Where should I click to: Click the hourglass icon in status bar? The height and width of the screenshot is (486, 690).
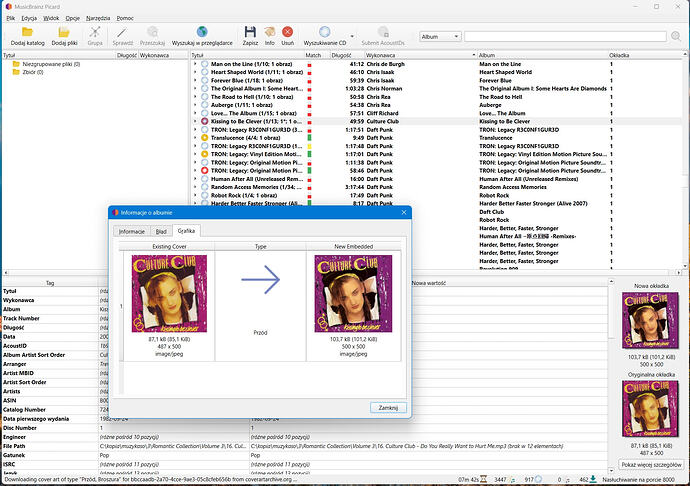(484, 479)
